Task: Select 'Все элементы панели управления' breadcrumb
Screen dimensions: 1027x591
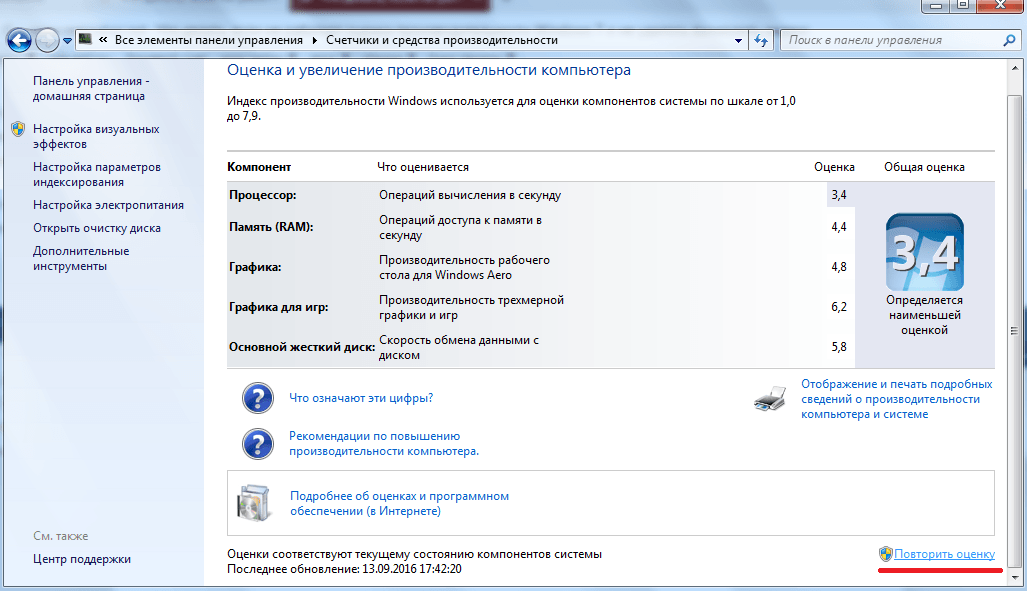Action: click(x=208, y=41)
